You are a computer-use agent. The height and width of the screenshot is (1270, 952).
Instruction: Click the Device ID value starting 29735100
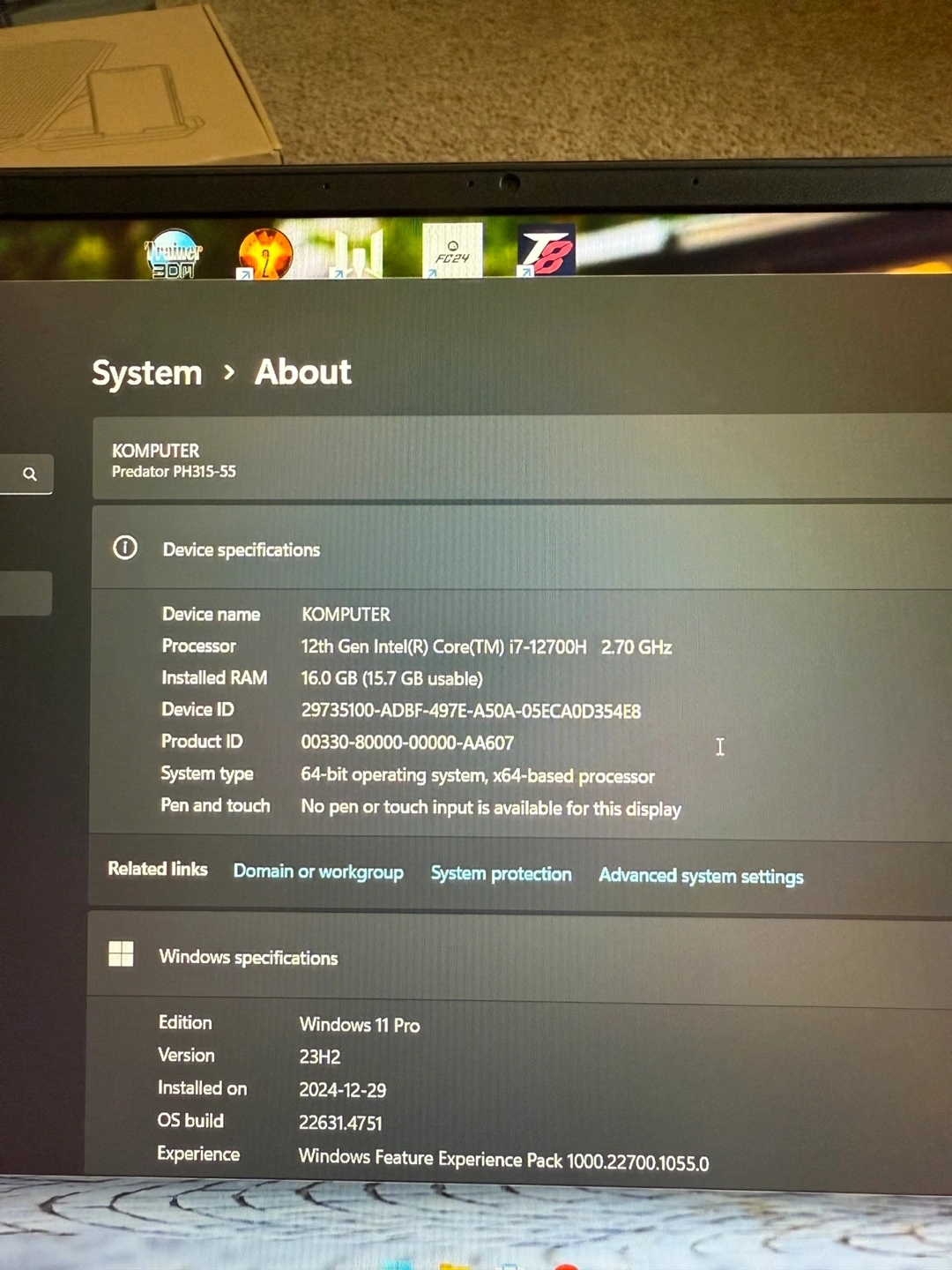(471, 711)
